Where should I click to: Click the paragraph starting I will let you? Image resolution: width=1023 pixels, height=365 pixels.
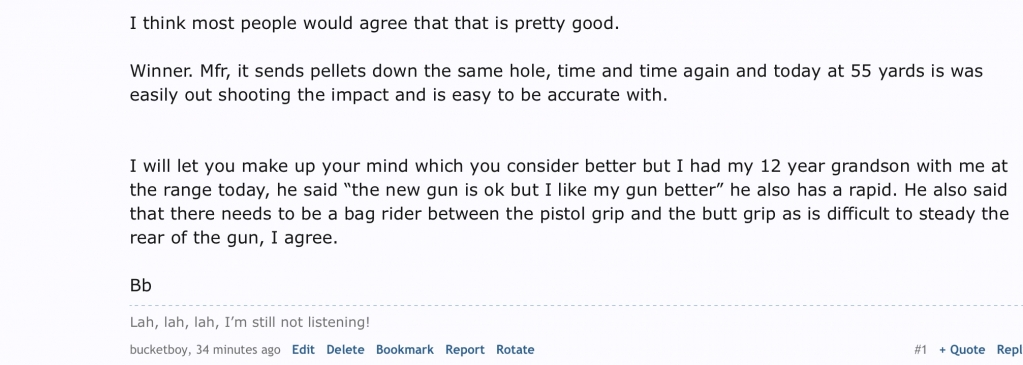pyautogui.click(x=570, y=202)
